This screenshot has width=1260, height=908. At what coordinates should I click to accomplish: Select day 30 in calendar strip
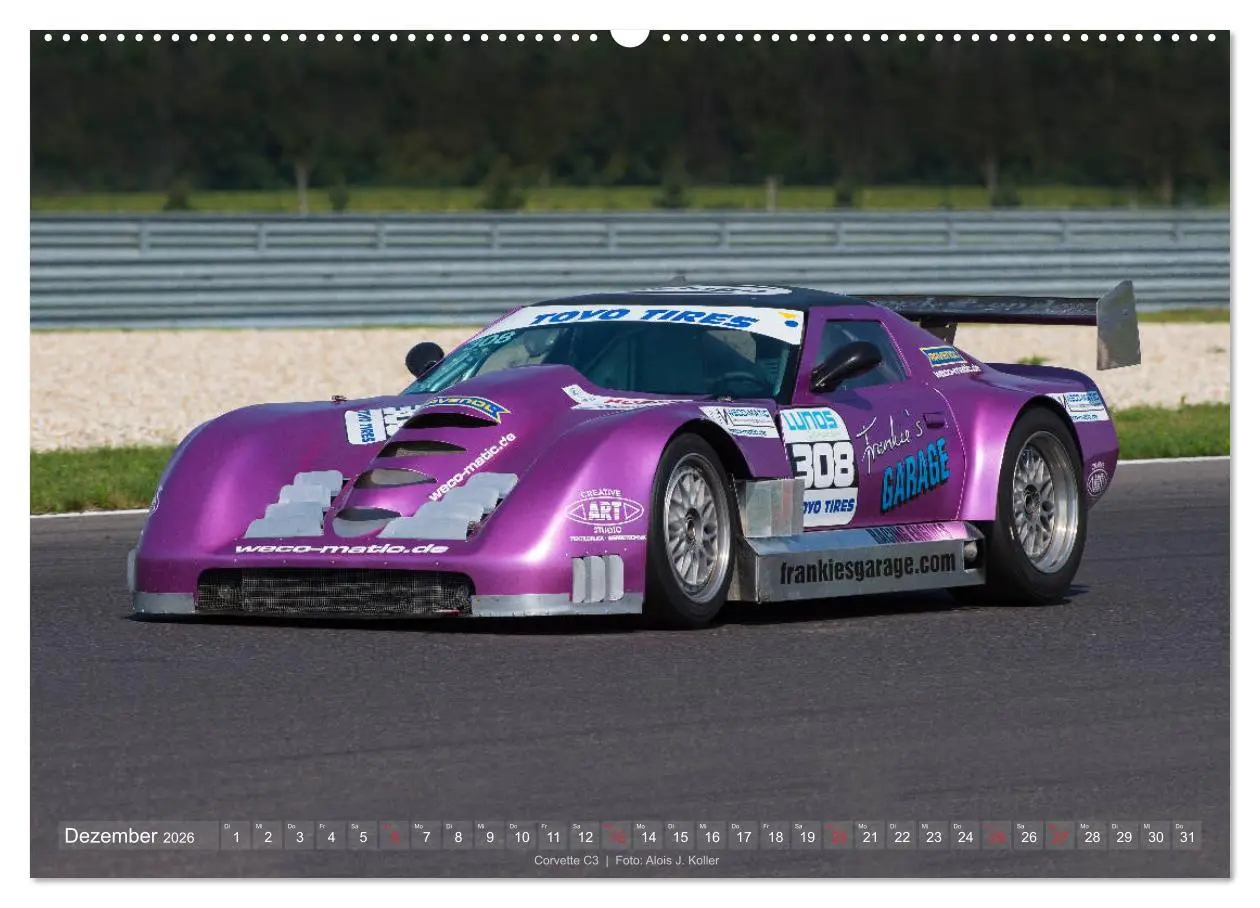pos(1156,836)
